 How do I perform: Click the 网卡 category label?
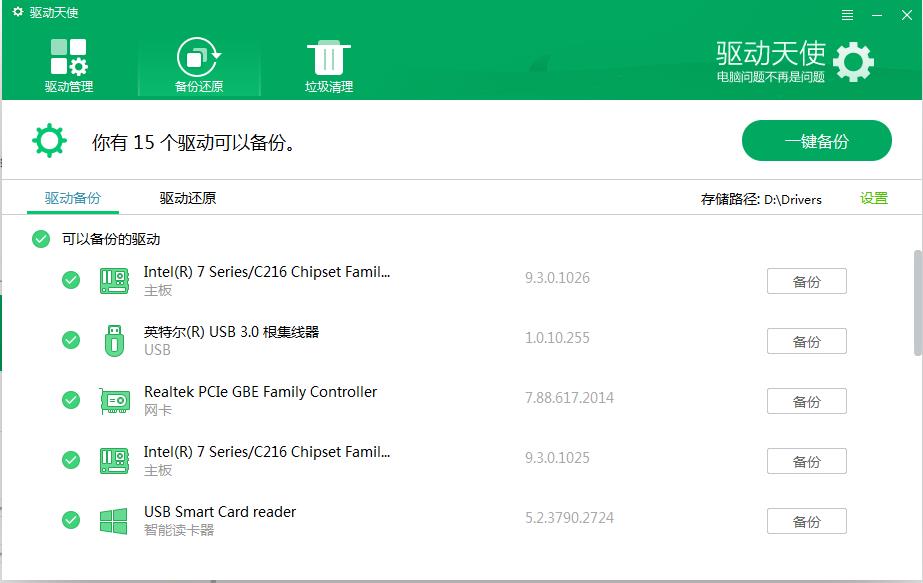[x=158, y=410]
